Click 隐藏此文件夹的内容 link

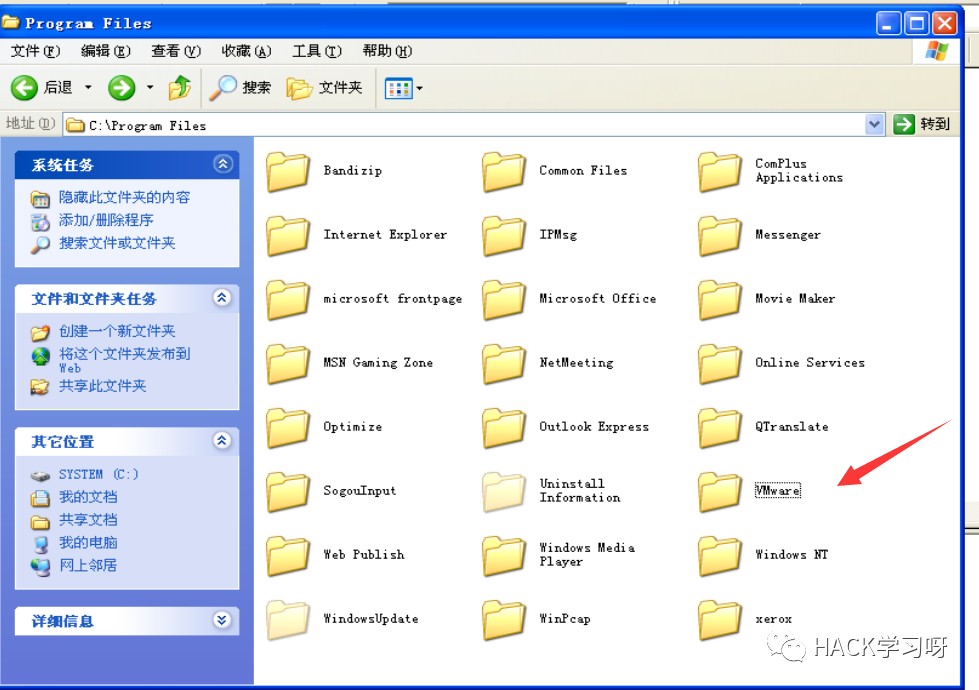click(124, 197)
